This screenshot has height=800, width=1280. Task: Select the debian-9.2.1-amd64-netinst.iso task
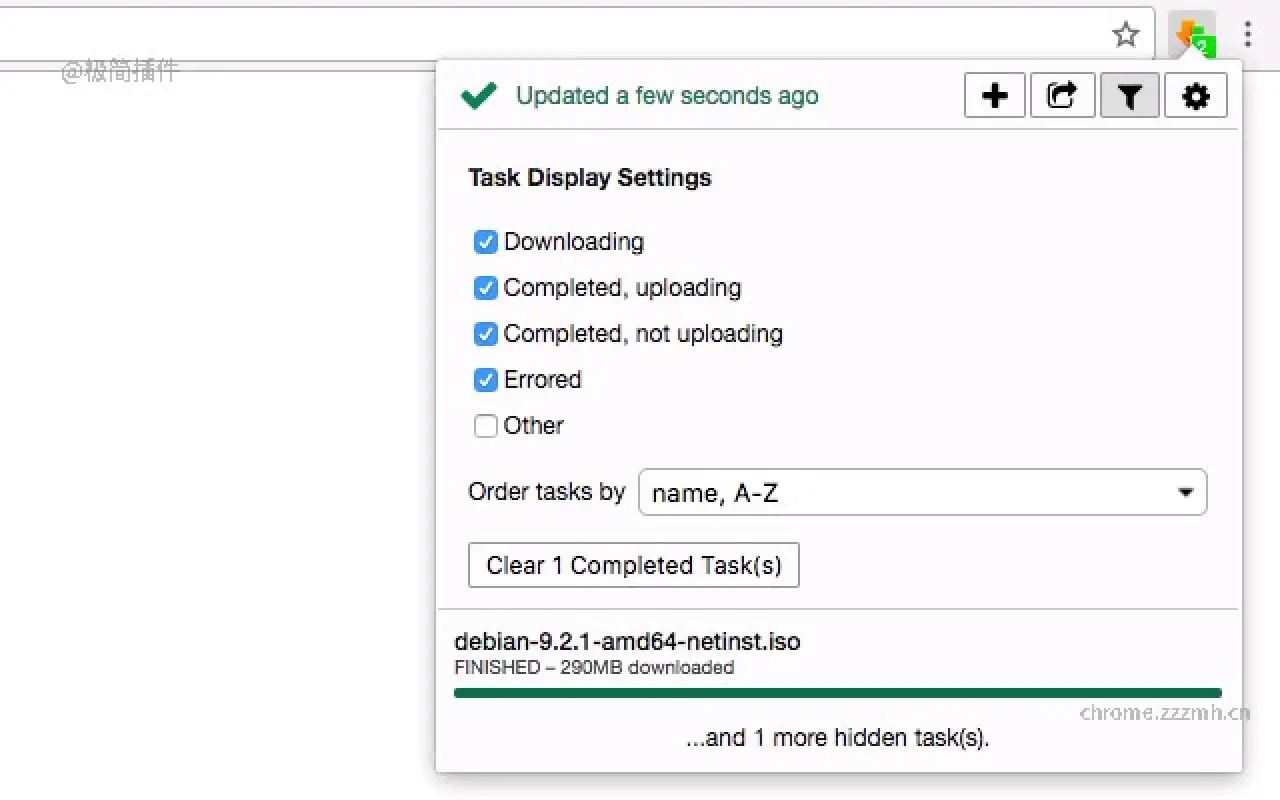click(x=627, y=642)
